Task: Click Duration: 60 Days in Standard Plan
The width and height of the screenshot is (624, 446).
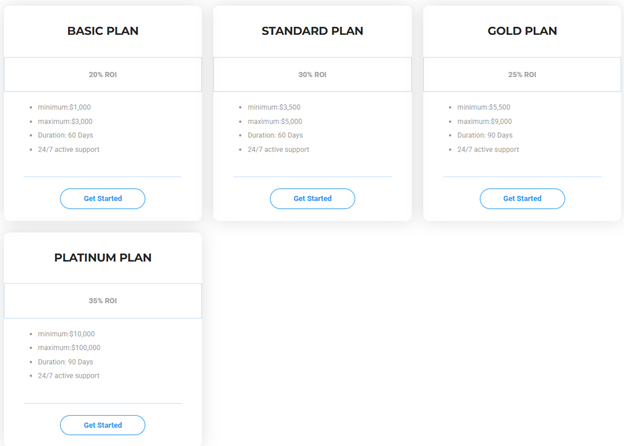Action: [275, 135]
